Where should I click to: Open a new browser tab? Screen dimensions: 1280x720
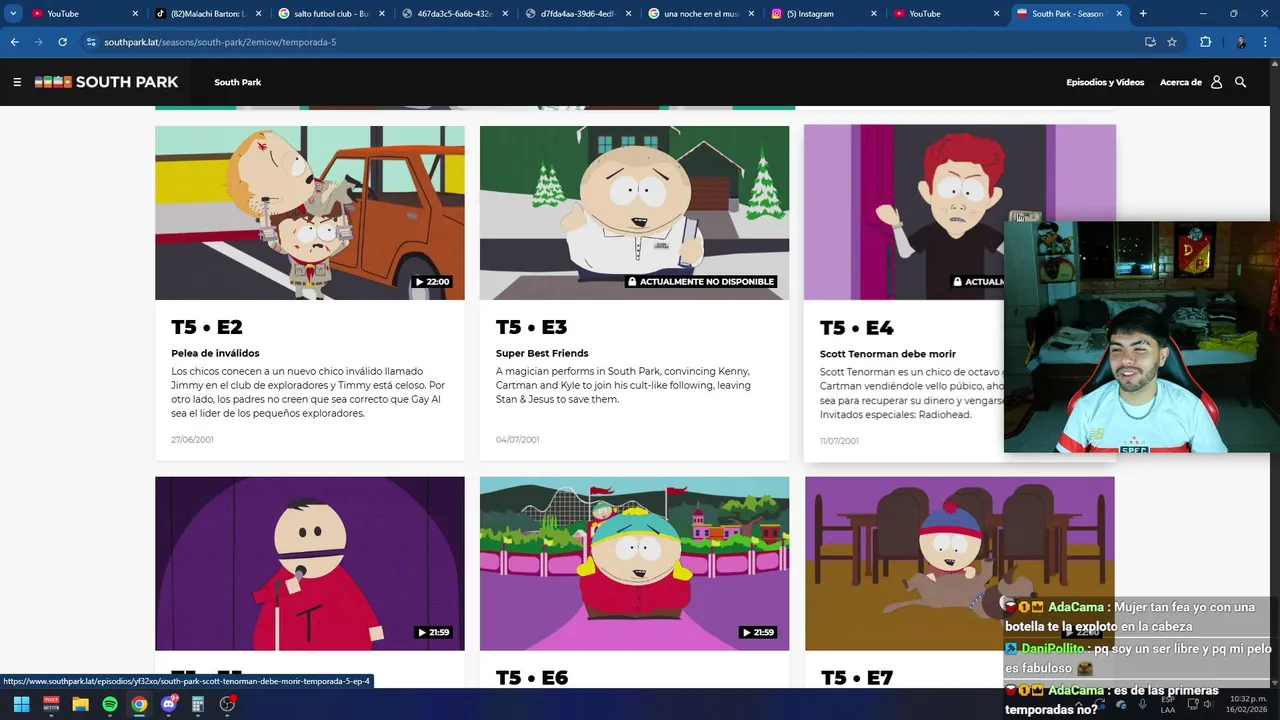click(1143, 13)
